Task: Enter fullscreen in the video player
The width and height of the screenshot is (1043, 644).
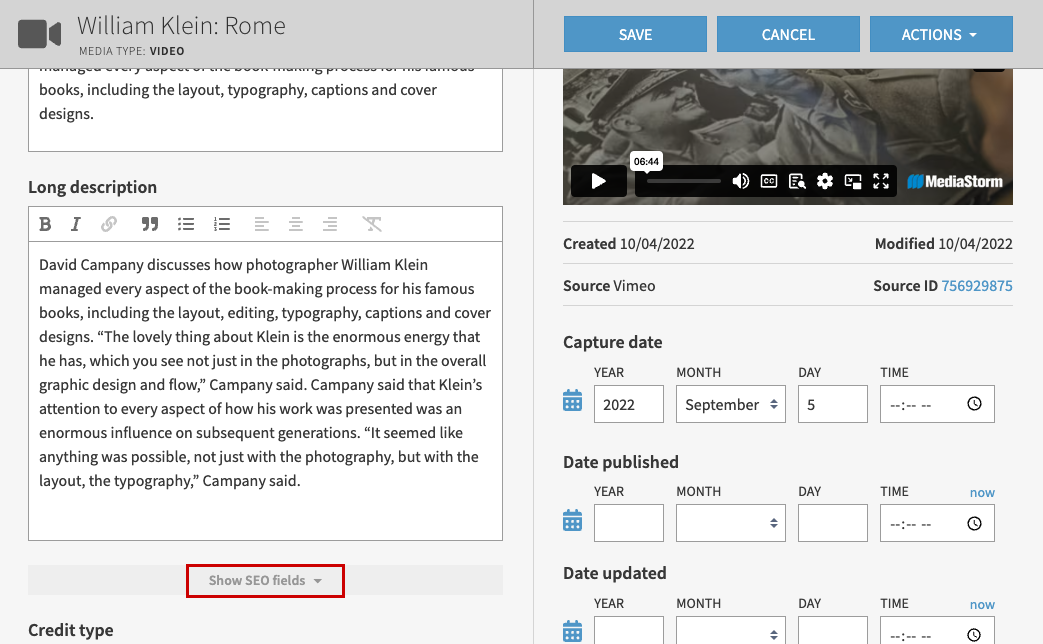Action: pyautogui.click(x=881, y=181)
